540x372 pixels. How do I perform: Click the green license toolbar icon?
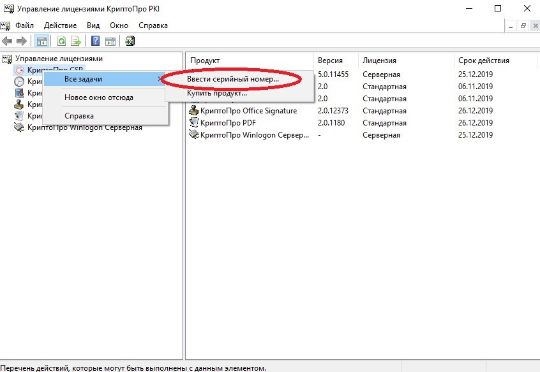(x=130, y=41)
